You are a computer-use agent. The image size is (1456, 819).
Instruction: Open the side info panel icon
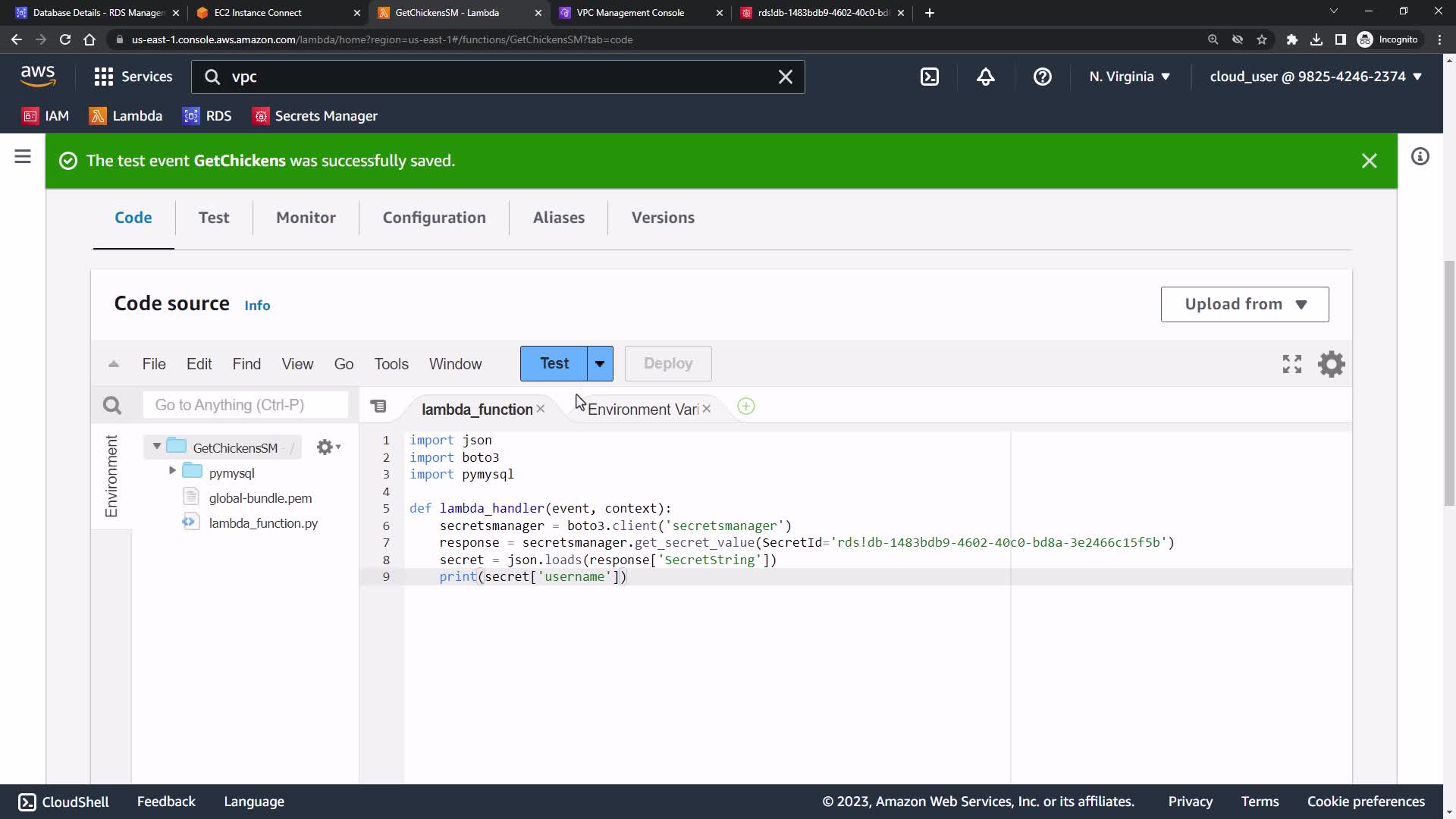(x=1420, y=157)
